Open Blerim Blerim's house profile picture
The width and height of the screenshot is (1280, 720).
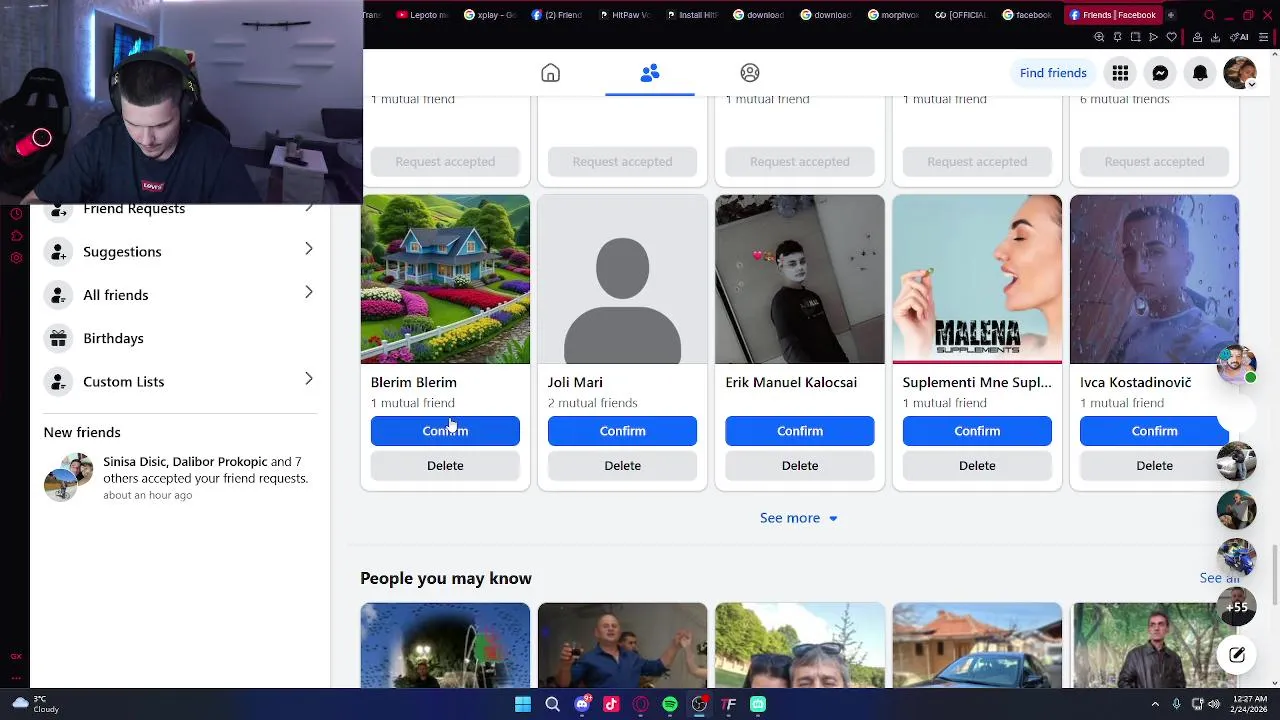click(x=445, y=279)
